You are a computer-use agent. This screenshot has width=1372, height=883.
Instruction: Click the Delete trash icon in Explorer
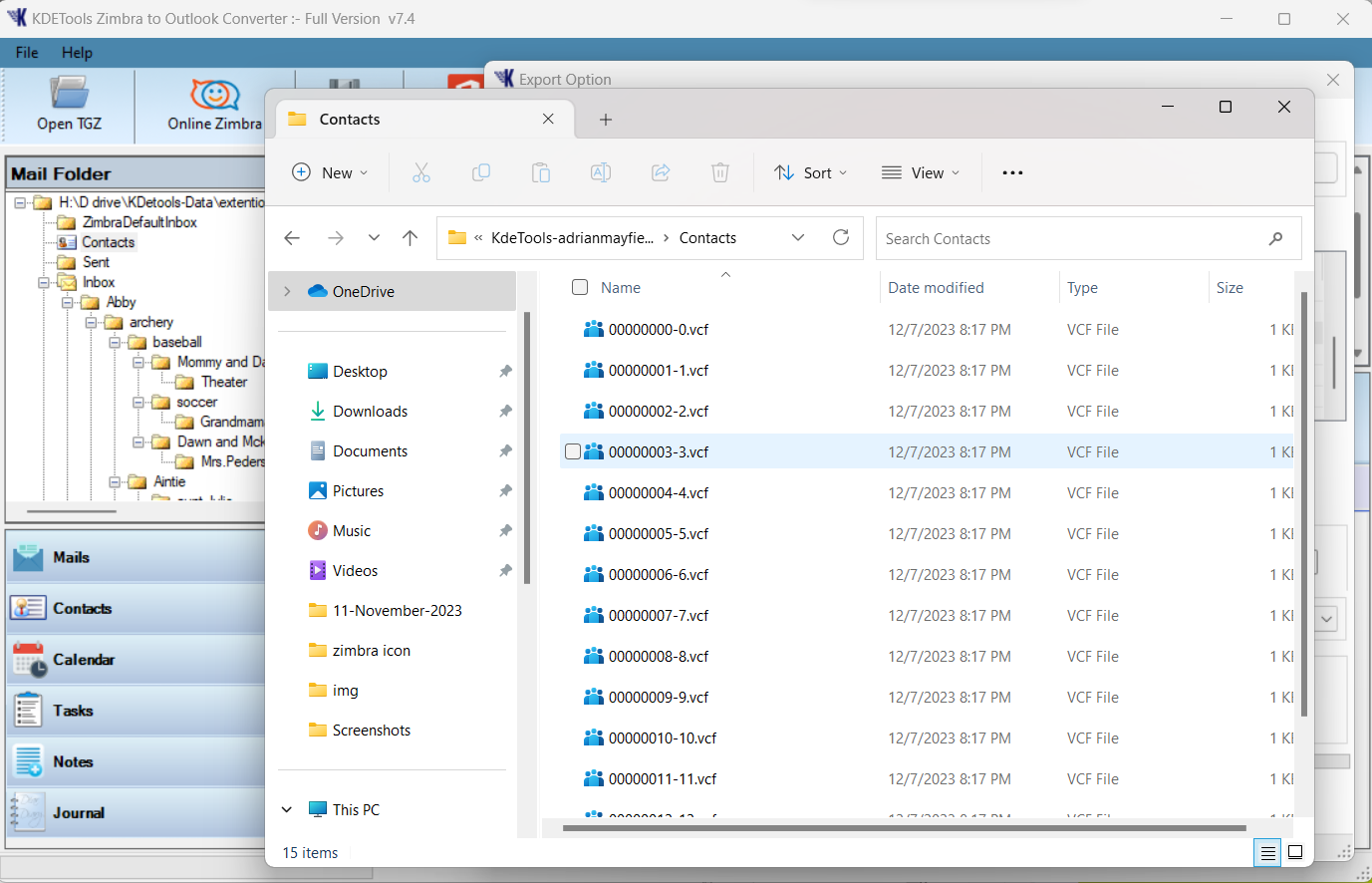point(720,172)
